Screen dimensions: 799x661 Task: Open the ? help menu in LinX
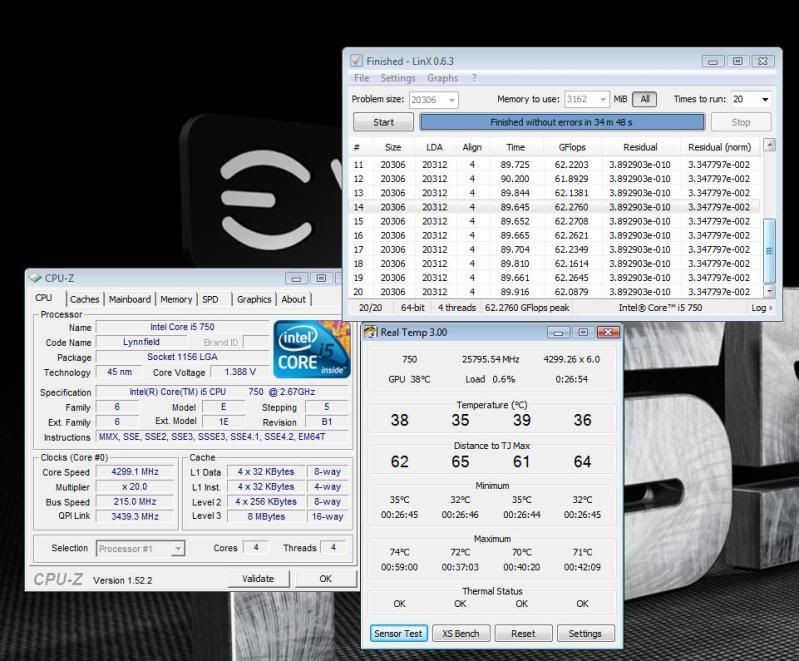474,78
